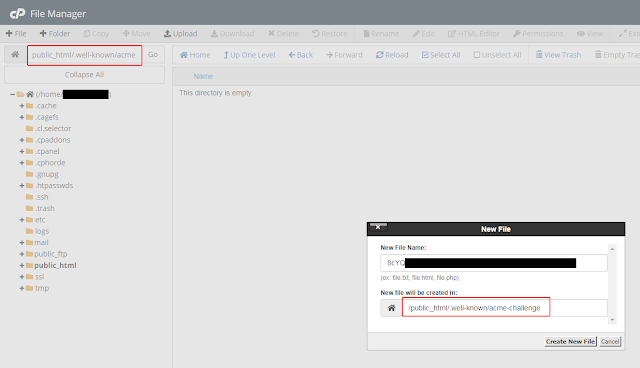Image resolution: width=640 pixels, height=368 pixels.
Task: Click the home icon beside path field
Action: tap(15, 55)
